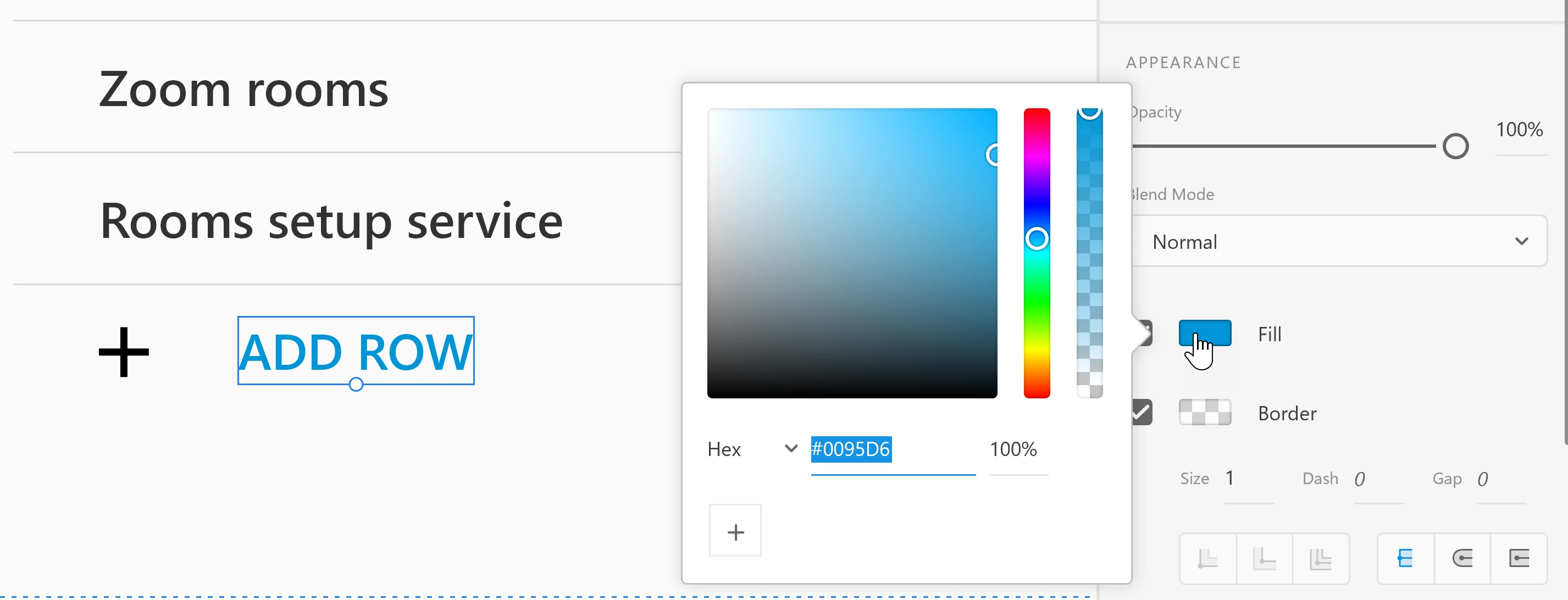Screen dimensions: 1568x600
Task: Select the ADD ROW text element
Action: (x=356, y=351)
